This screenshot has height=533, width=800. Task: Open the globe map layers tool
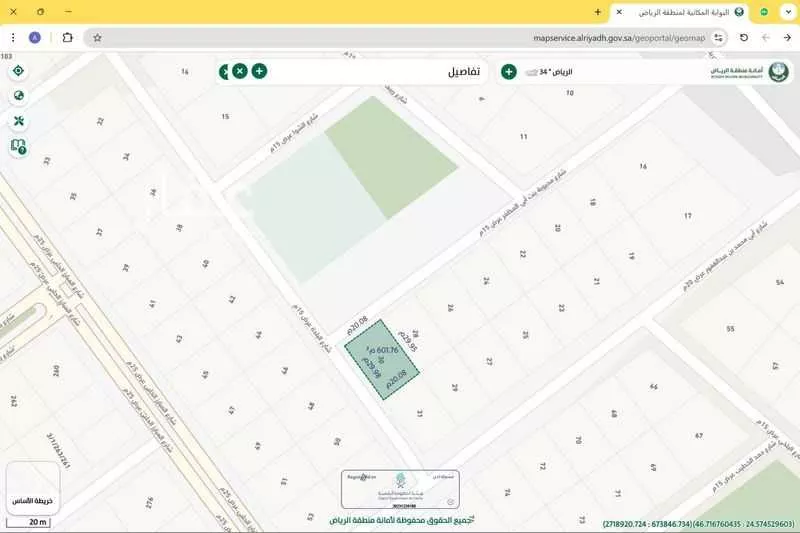click(x=18, y=96)
